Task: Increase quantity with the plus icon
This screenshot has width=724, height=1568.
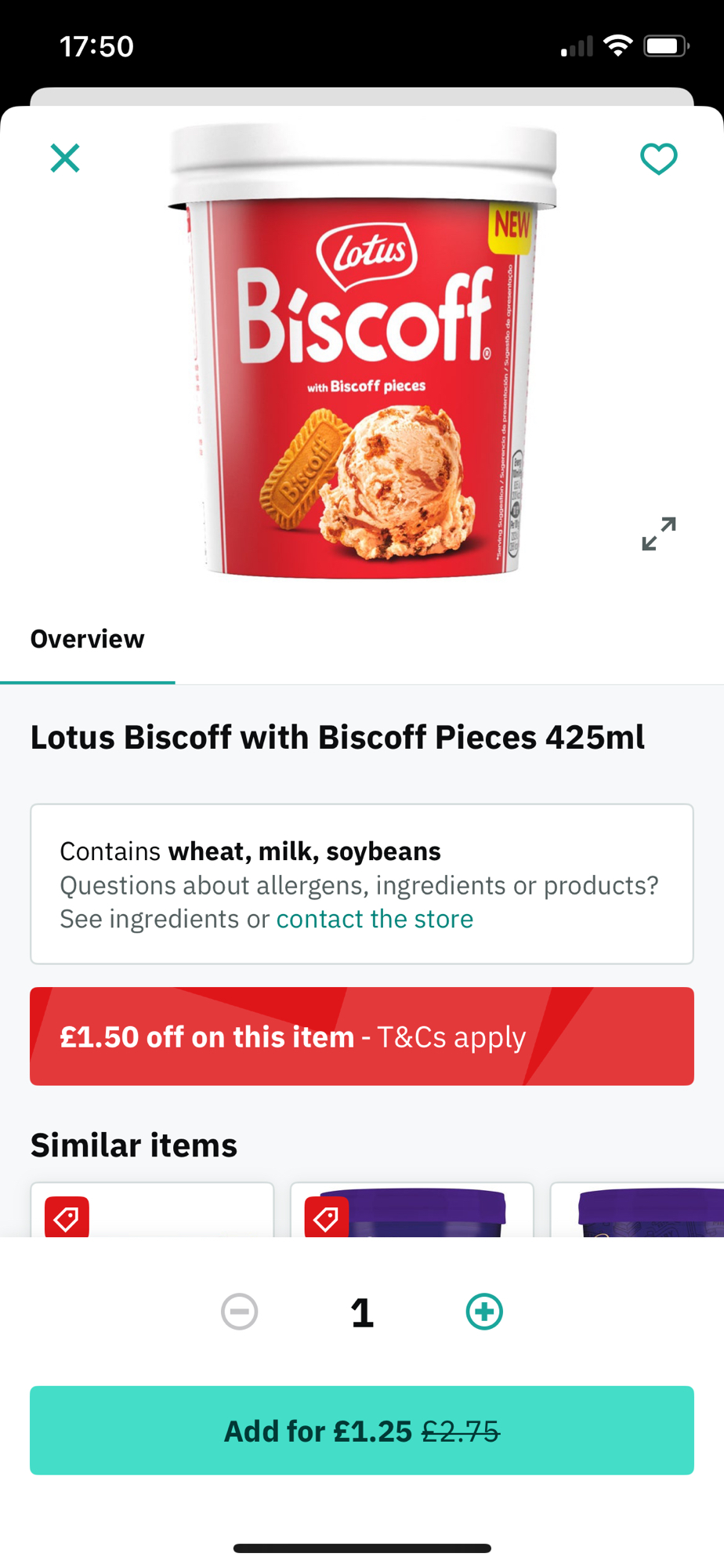Action: tap(484, 1312)
